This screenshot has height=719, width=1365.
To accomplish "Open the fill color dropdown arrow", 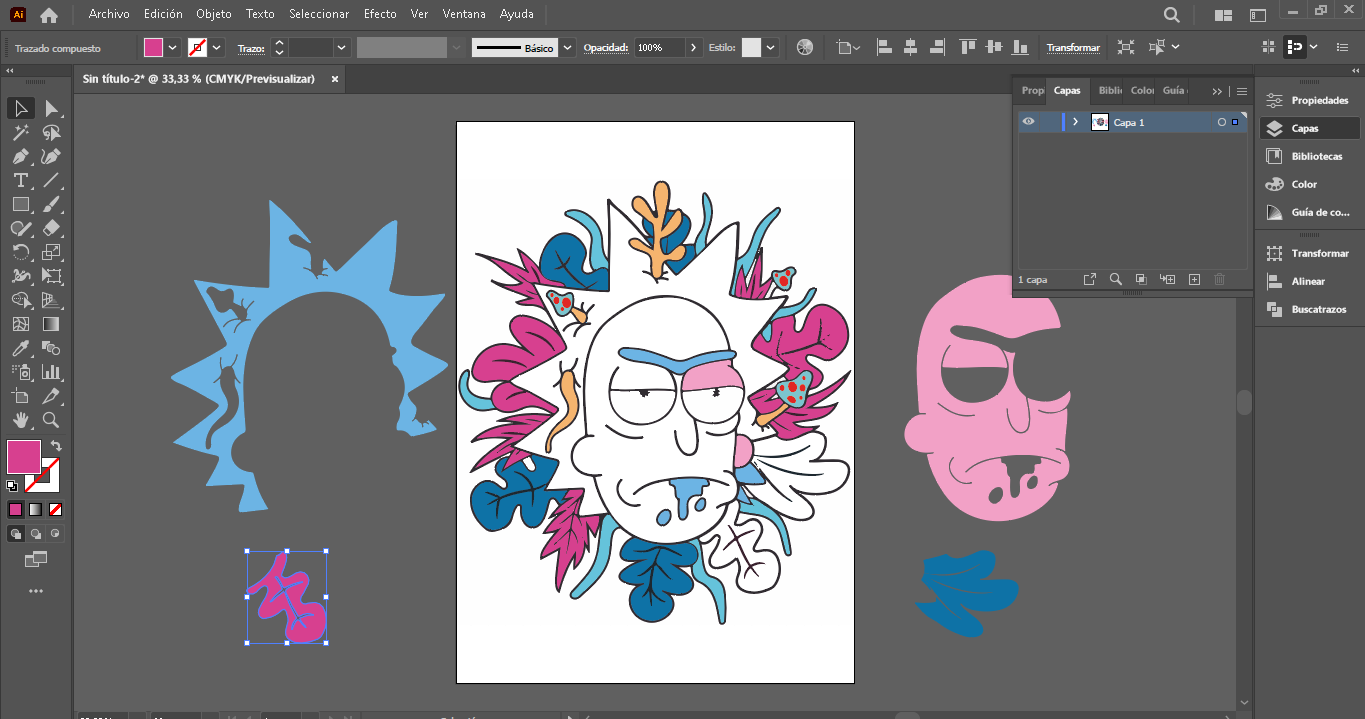I will tap(173, 47).
